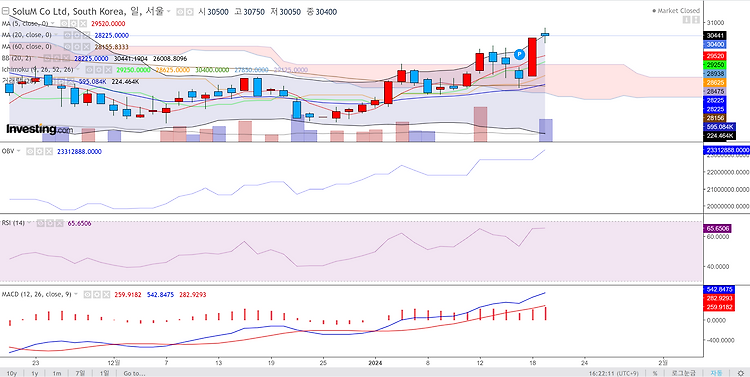Image resolution: width=750 pixels, height=377 pixels.
Task: Remove the MA (60, close, 0) indicator
Action: 86,46
